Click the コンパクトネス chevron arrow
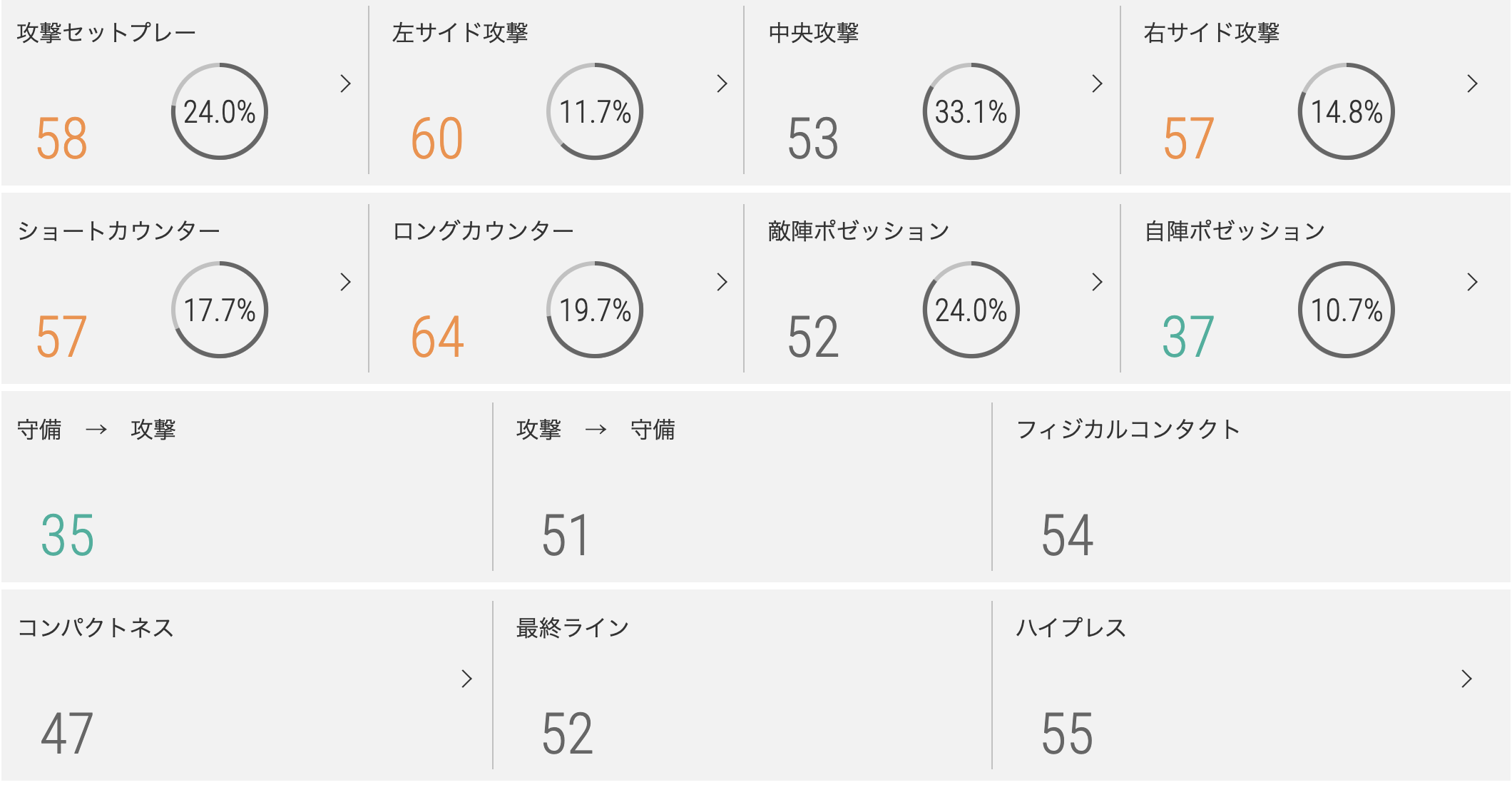The height and width of the screenshot is (785, 1512). [x=467, y=679]
